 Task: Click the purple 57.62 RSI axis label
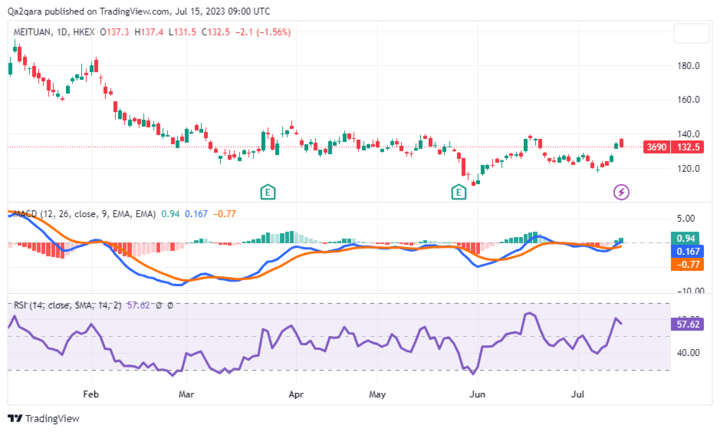pos(686,325)
